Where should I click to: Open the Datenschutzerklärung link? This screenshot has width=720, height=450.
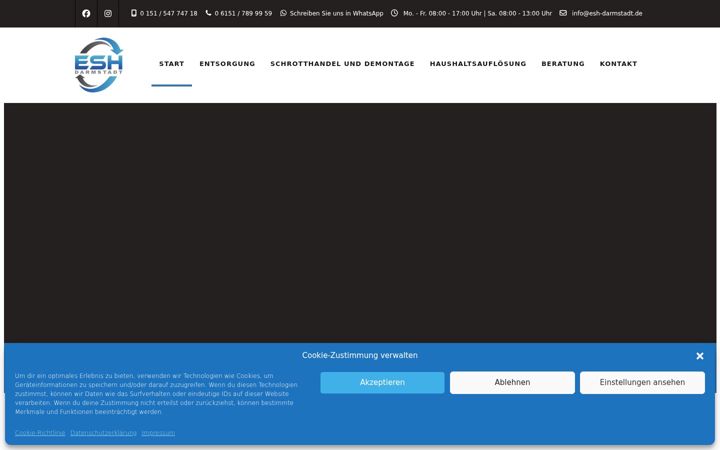point(103,433)
